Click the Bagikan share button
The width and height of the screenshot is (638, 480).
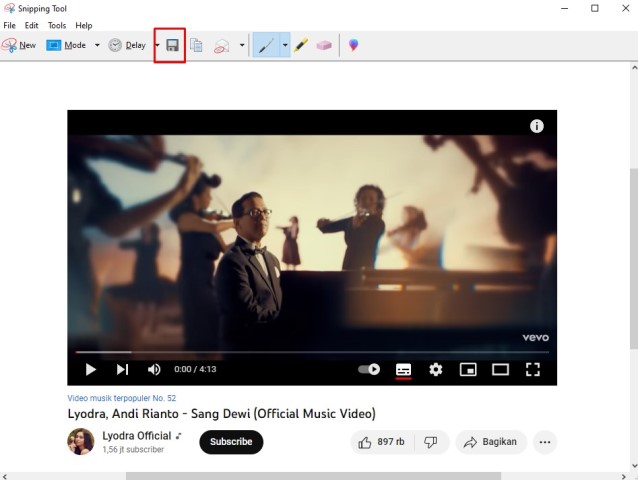pyautogui.click(x=491, y=442)
